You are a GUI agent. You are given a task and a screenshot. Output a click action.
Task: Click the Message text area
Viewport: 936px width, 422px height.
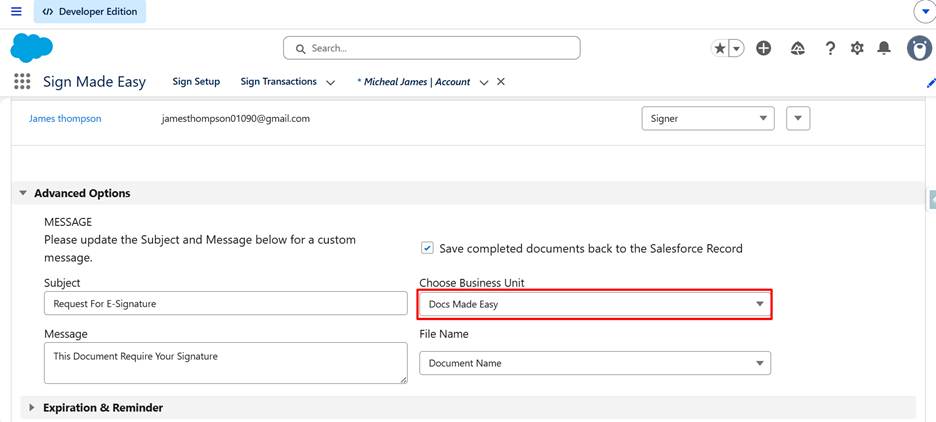pos(226,363)
